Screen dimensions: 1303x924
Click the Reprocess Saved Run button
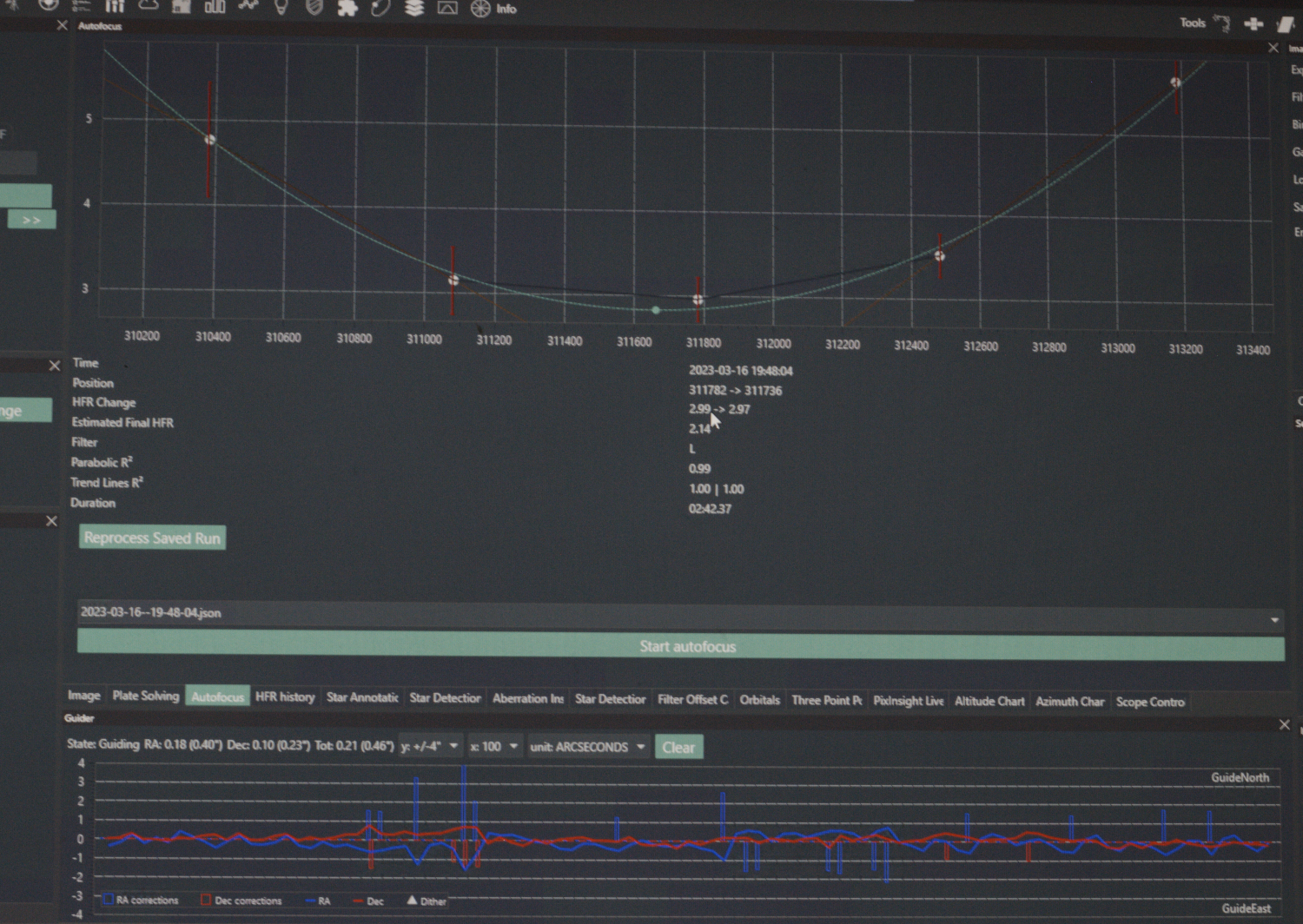point(152,538)
